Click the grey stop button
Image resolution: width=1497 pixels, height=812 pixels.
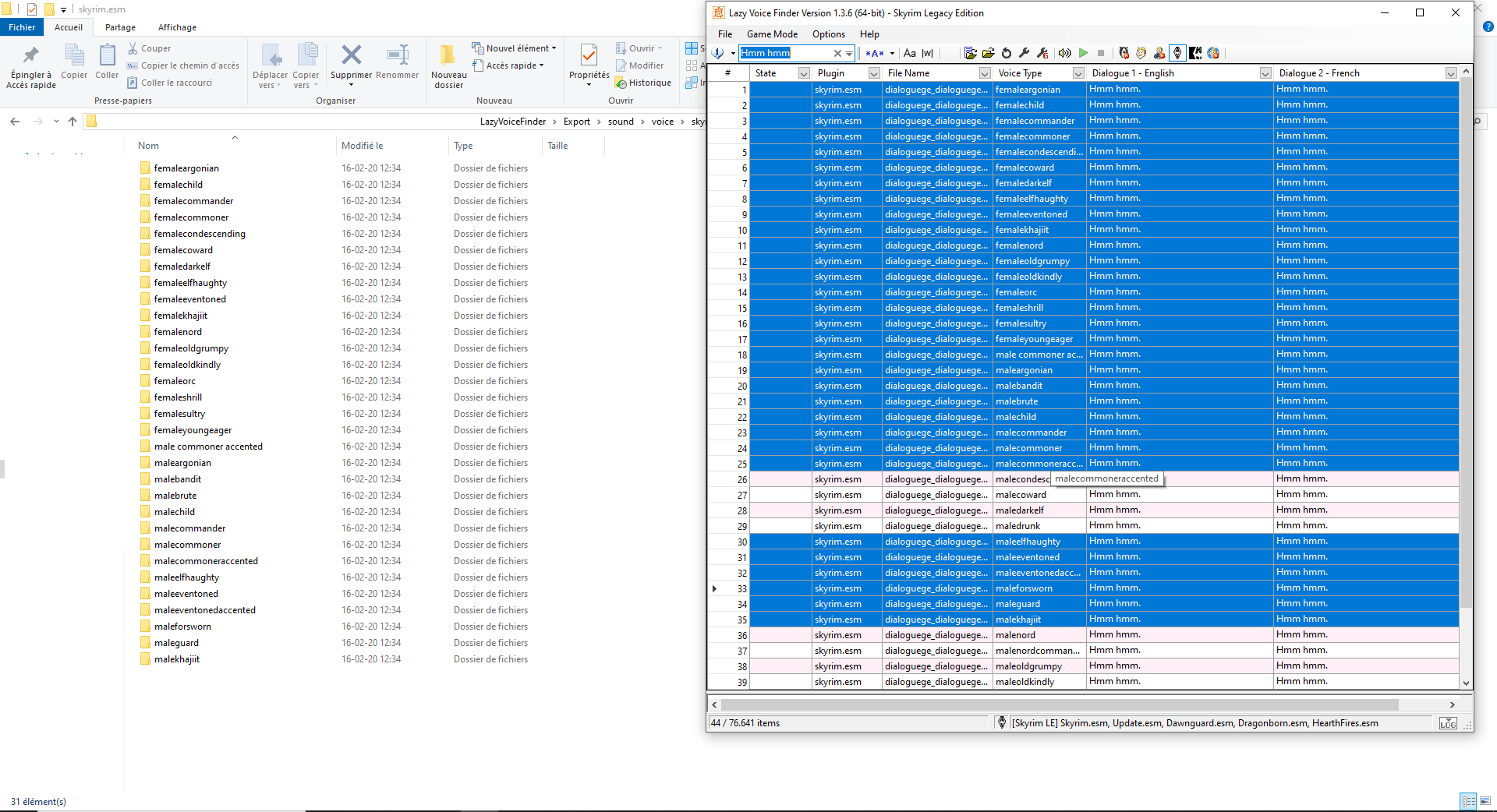(x=1101, y=53)
